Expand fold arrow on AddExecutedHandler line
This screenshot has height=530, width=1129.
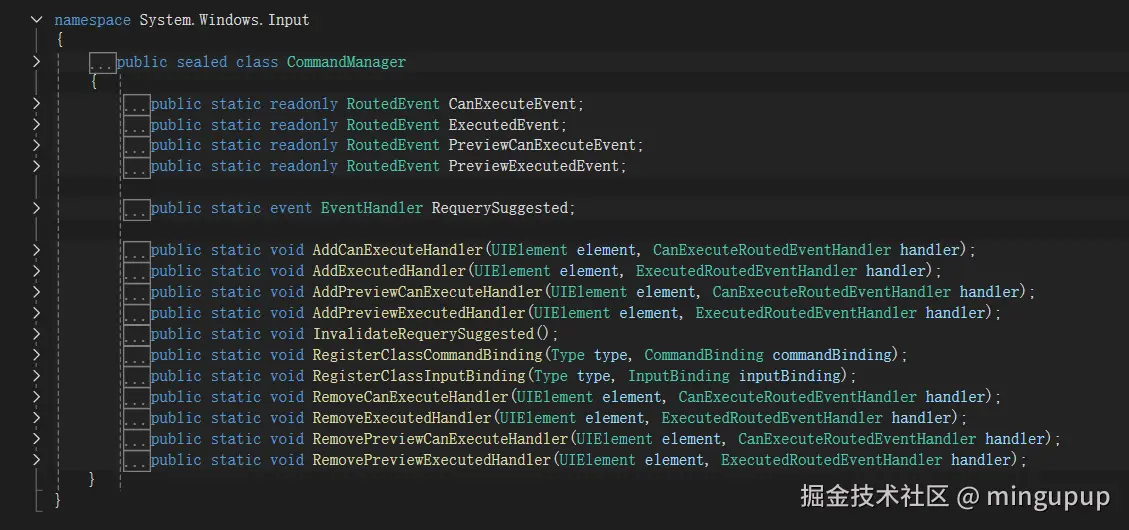(x=36, y=271)
